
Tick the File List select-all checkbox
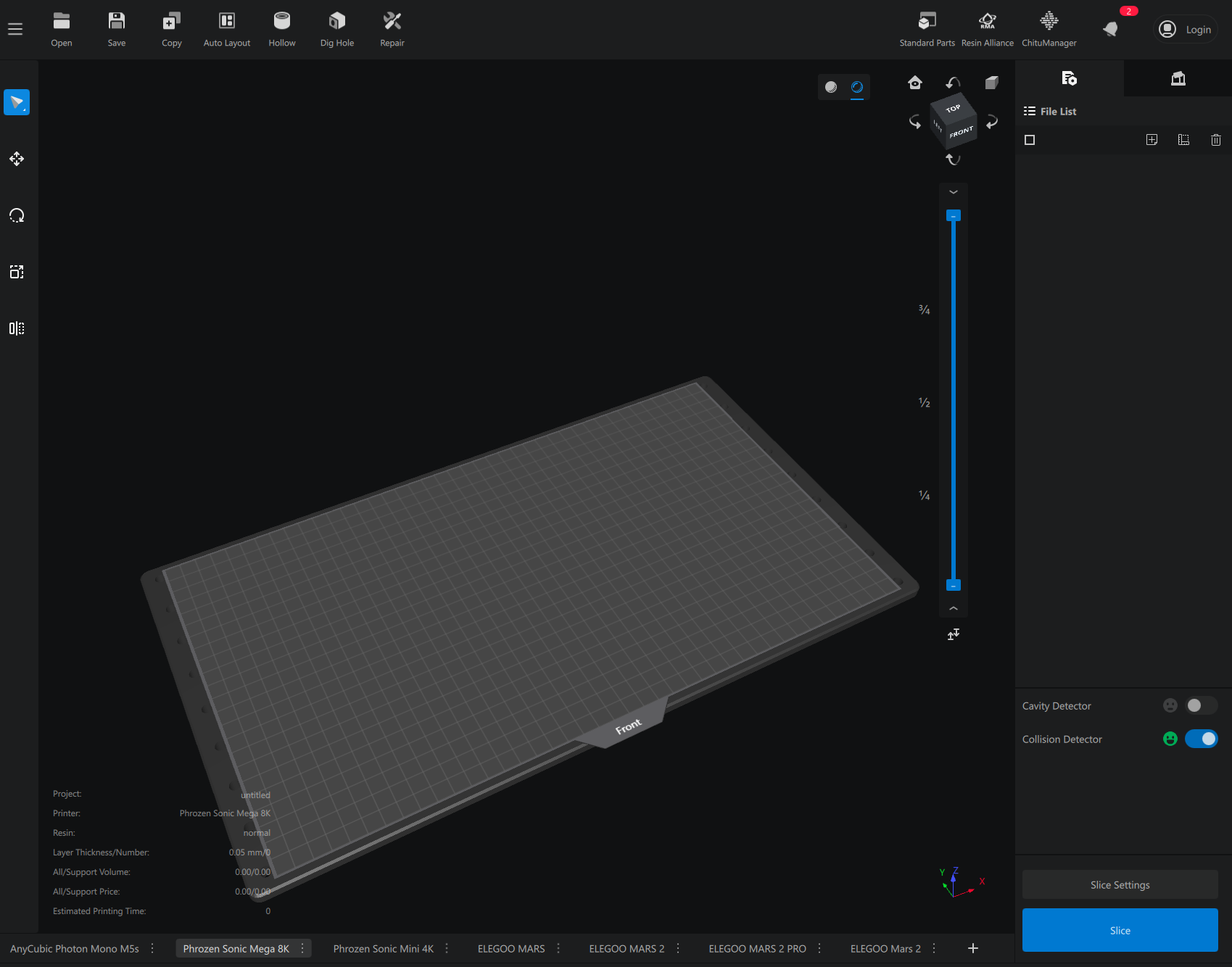pyautogui.click(x=1030, y=140)
